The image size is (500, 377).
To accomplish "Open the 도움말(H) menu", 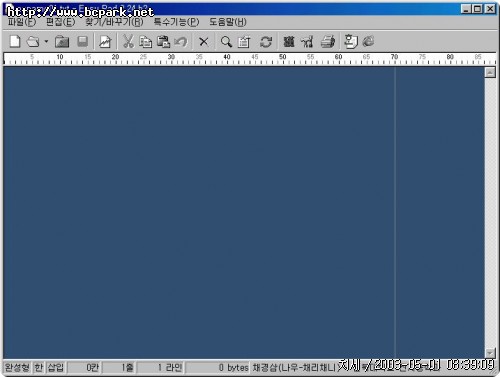I will (x=228, y=22).
